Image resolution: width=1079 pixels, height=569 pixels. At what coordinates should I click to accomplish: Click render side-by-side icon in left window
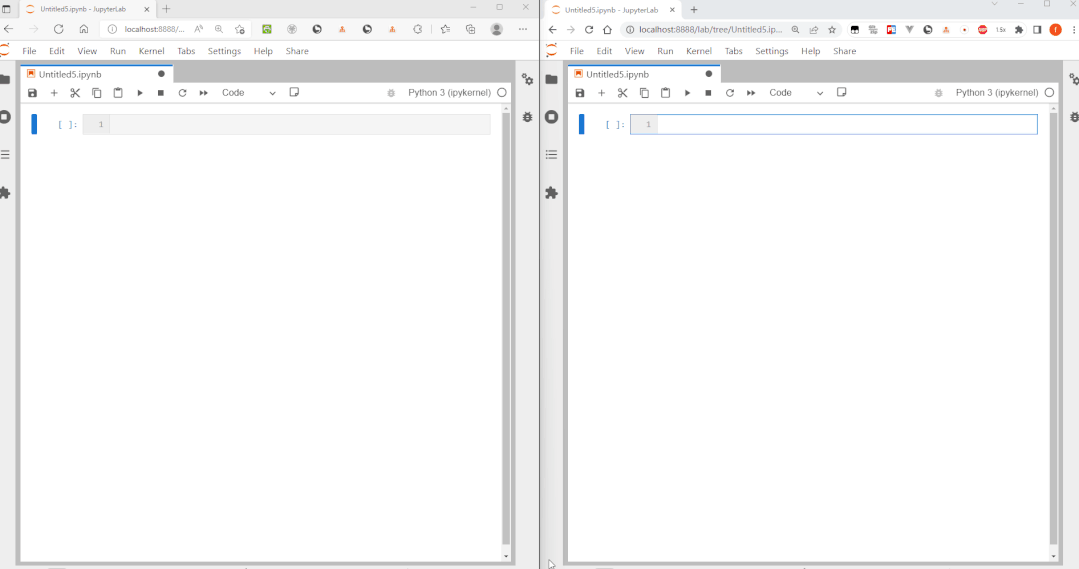click(294, 92)
